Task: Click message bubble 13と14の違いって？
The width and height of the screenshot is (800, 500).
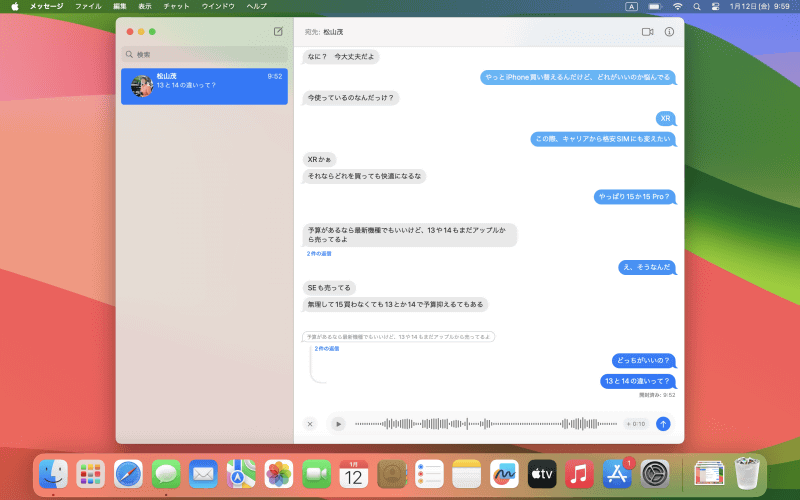Action: tap(637, 381)
